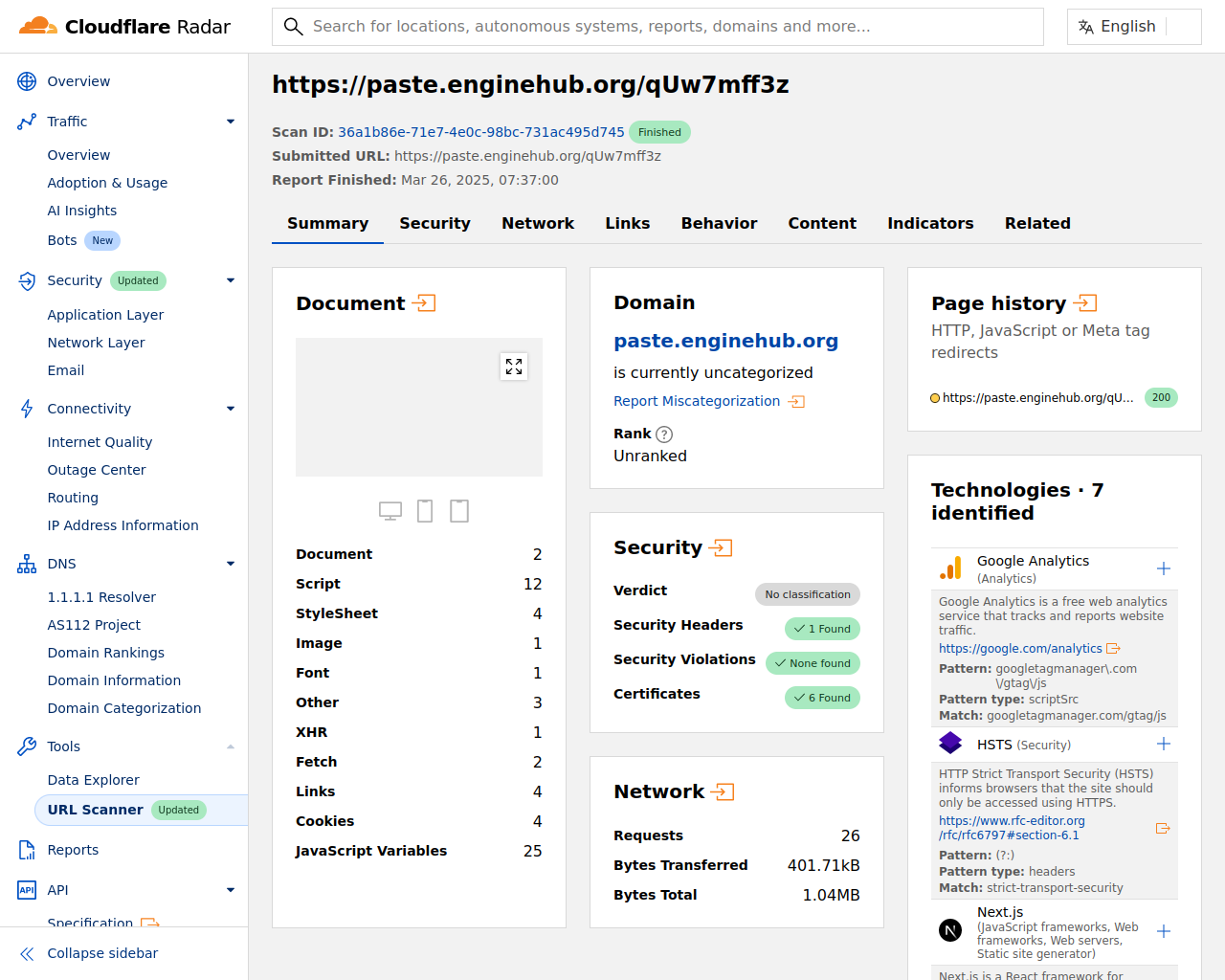Toggle Next.js details with plus
Viewport: 1225px width, 980px height.
[1164, 931]
